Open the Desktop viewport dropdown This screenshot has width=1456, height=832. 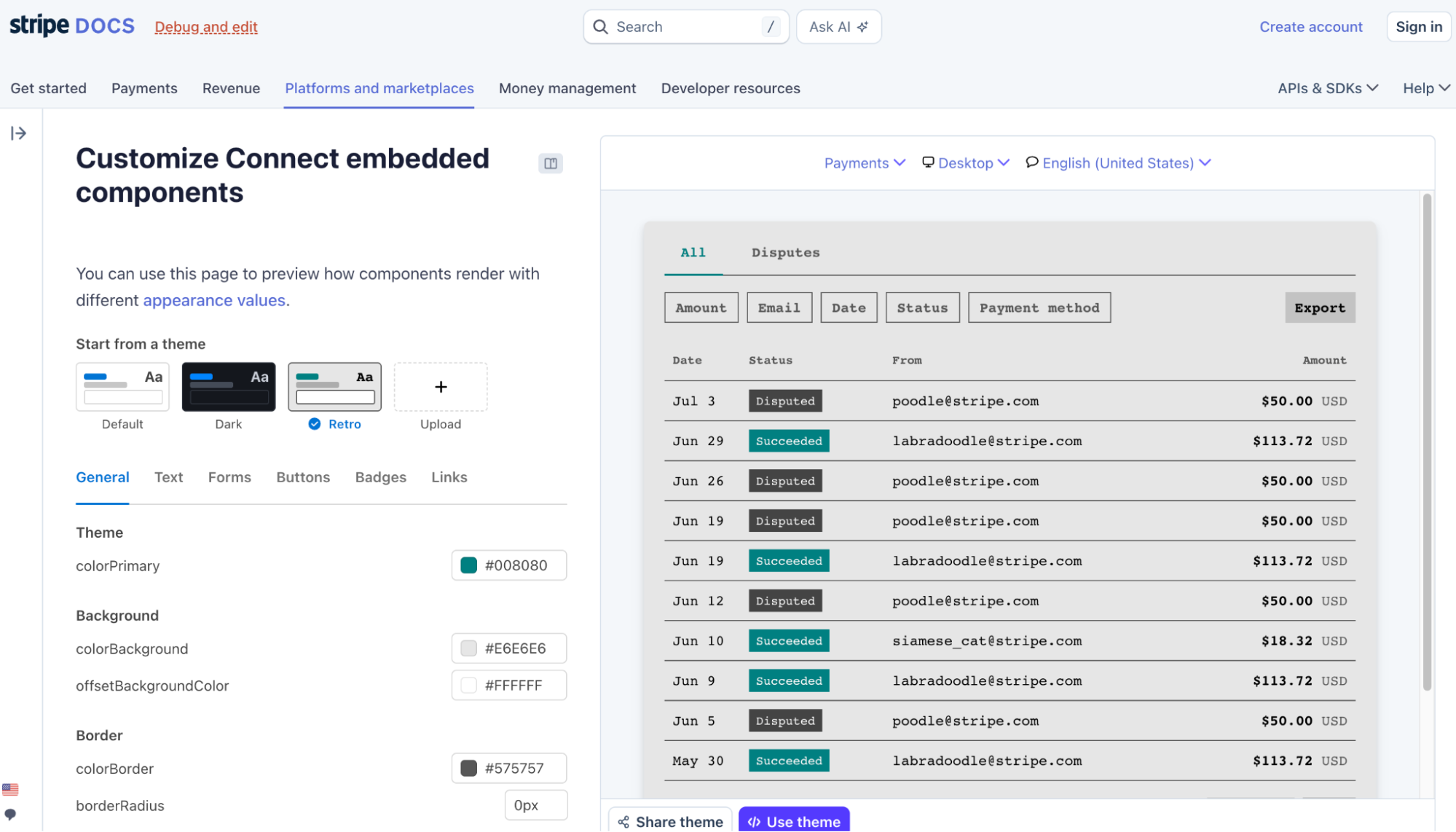coord(966,163)
